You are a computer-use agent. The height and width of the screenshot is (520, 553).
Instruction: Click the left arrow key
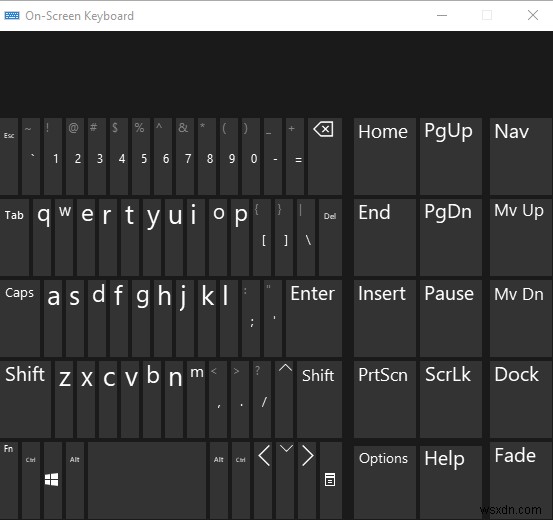coord(264,481)
